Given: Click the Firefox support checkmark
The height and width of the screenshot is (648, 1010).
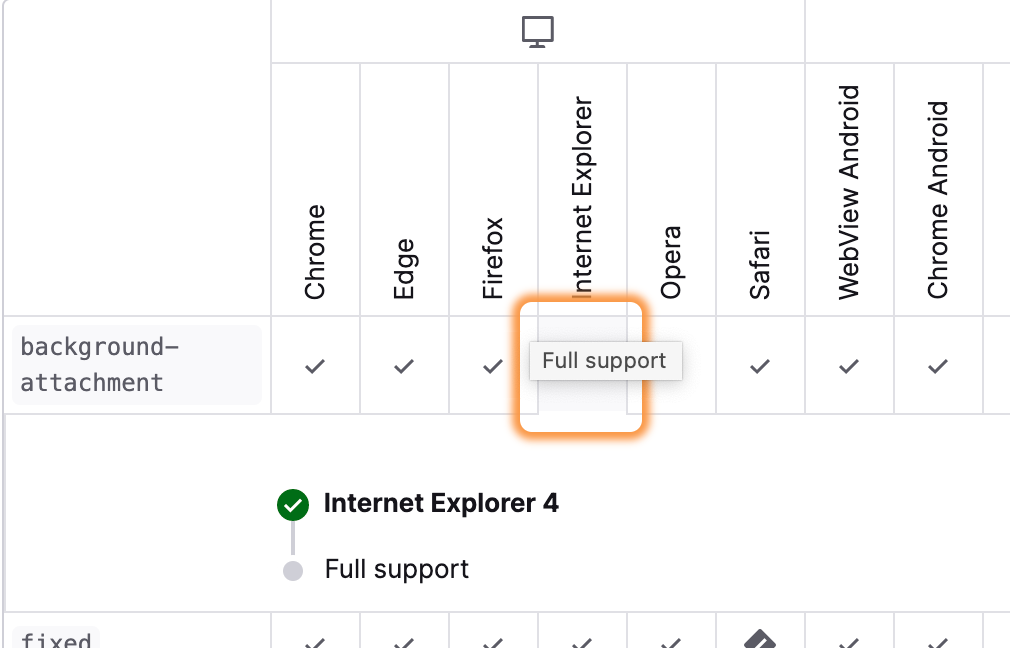Looking at the screenshot, I should pyautogui.click(x=492, y=366).
